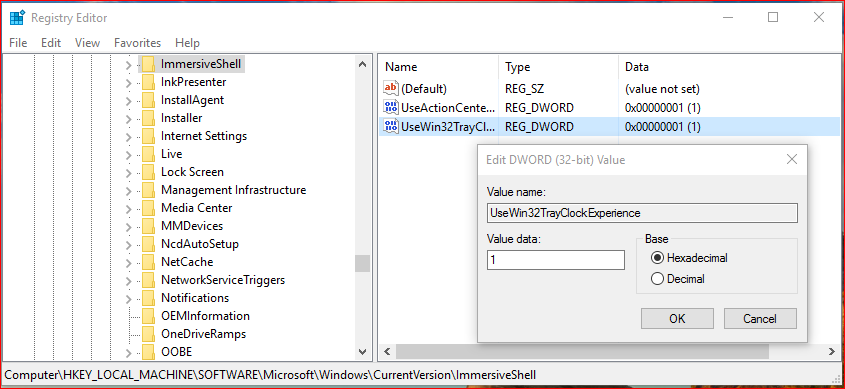The image size is (845, 389).
Task: Open the Favorites menu
Action: (137, 43)
